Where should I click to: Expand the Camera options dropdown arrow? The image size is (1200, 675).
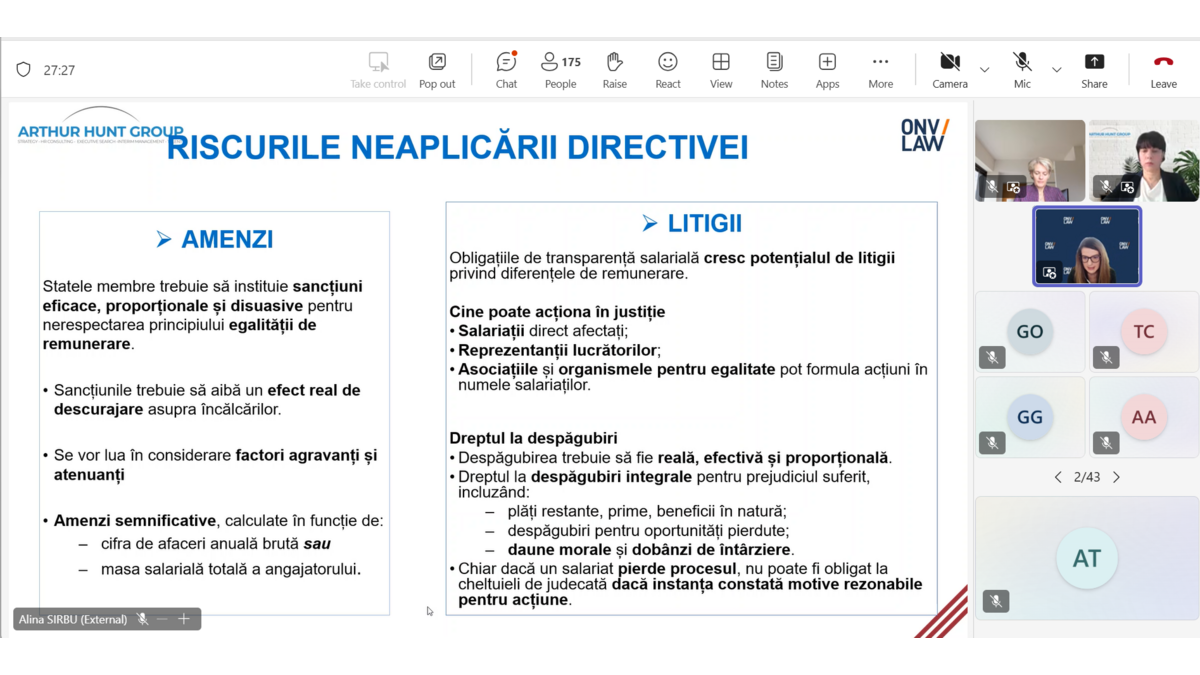(985, 70)
